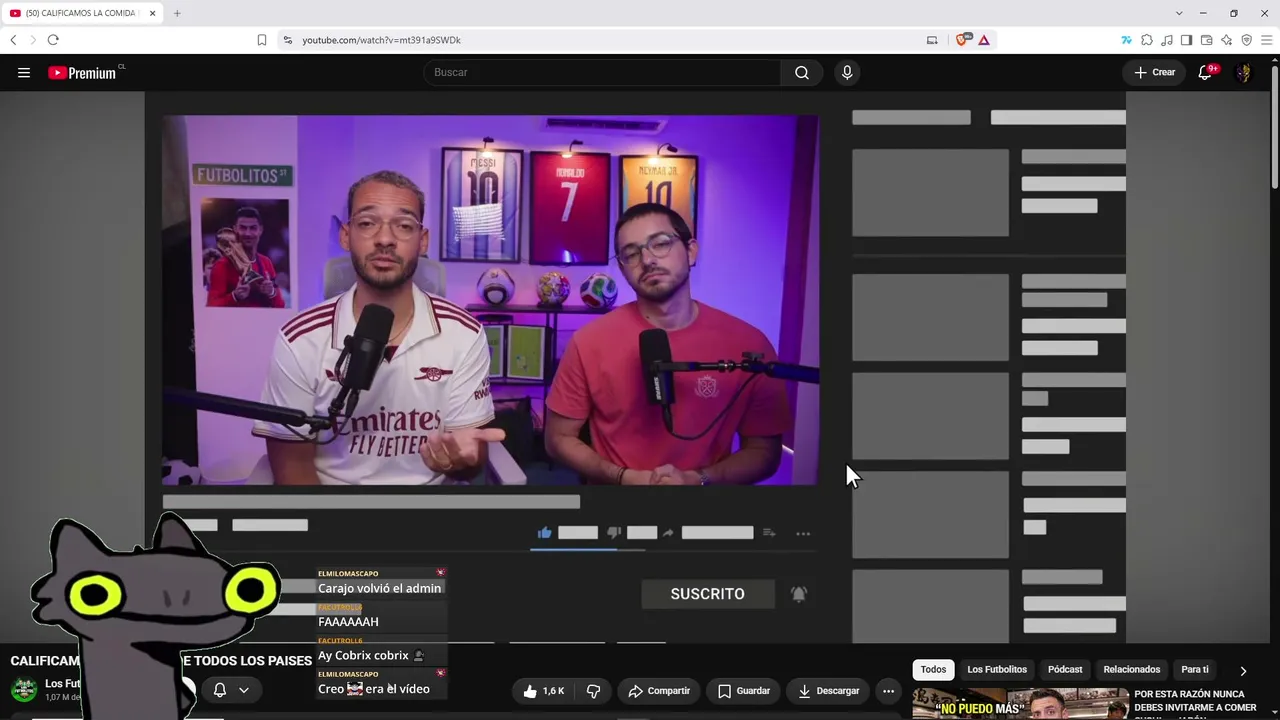Reload the page
1280x720 pixels.
tap(53, 40)
